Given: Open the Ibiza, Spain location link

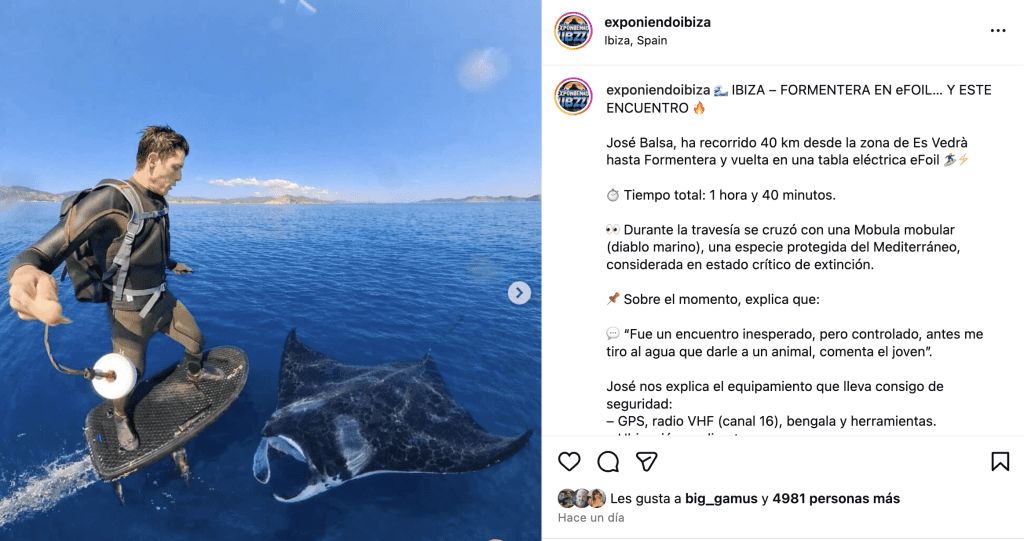Looking at the screenshot, I should tap(635, 41).
